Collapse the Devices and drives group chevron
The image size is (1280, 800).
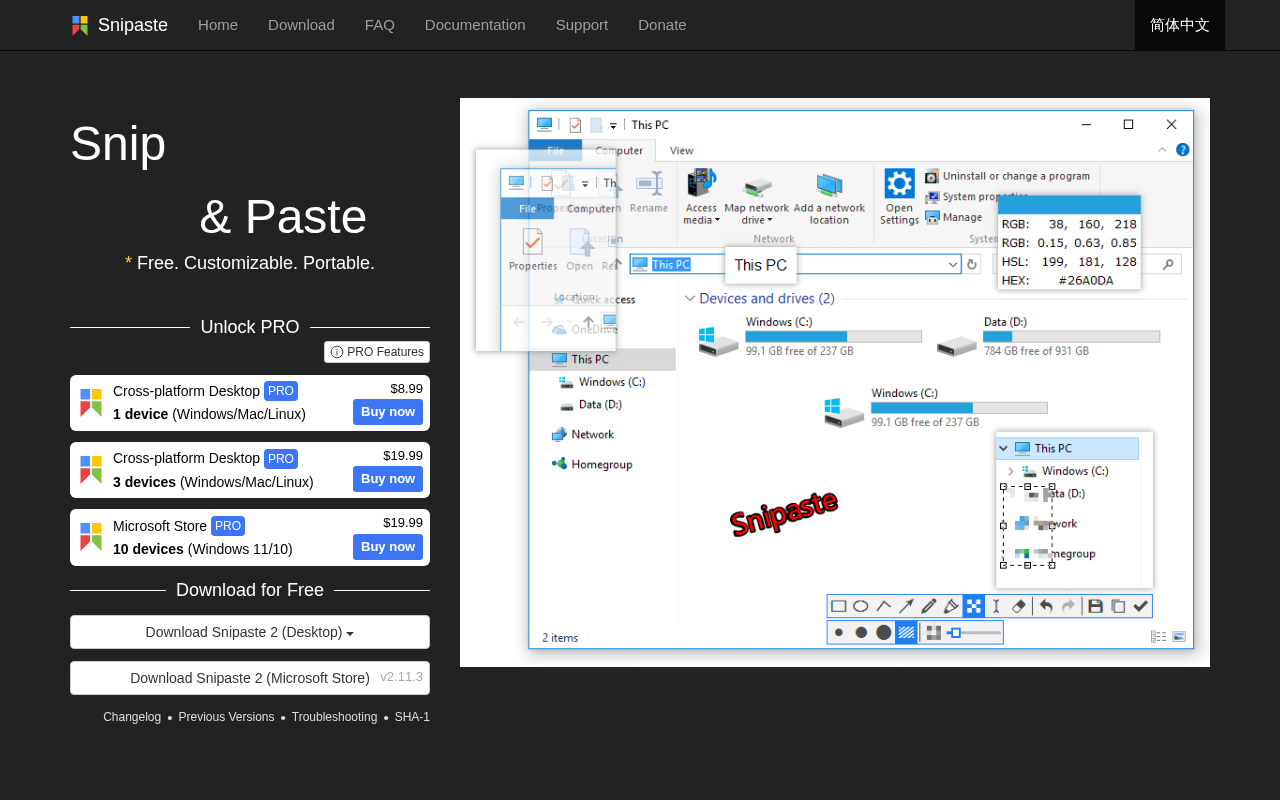point(690,298)
